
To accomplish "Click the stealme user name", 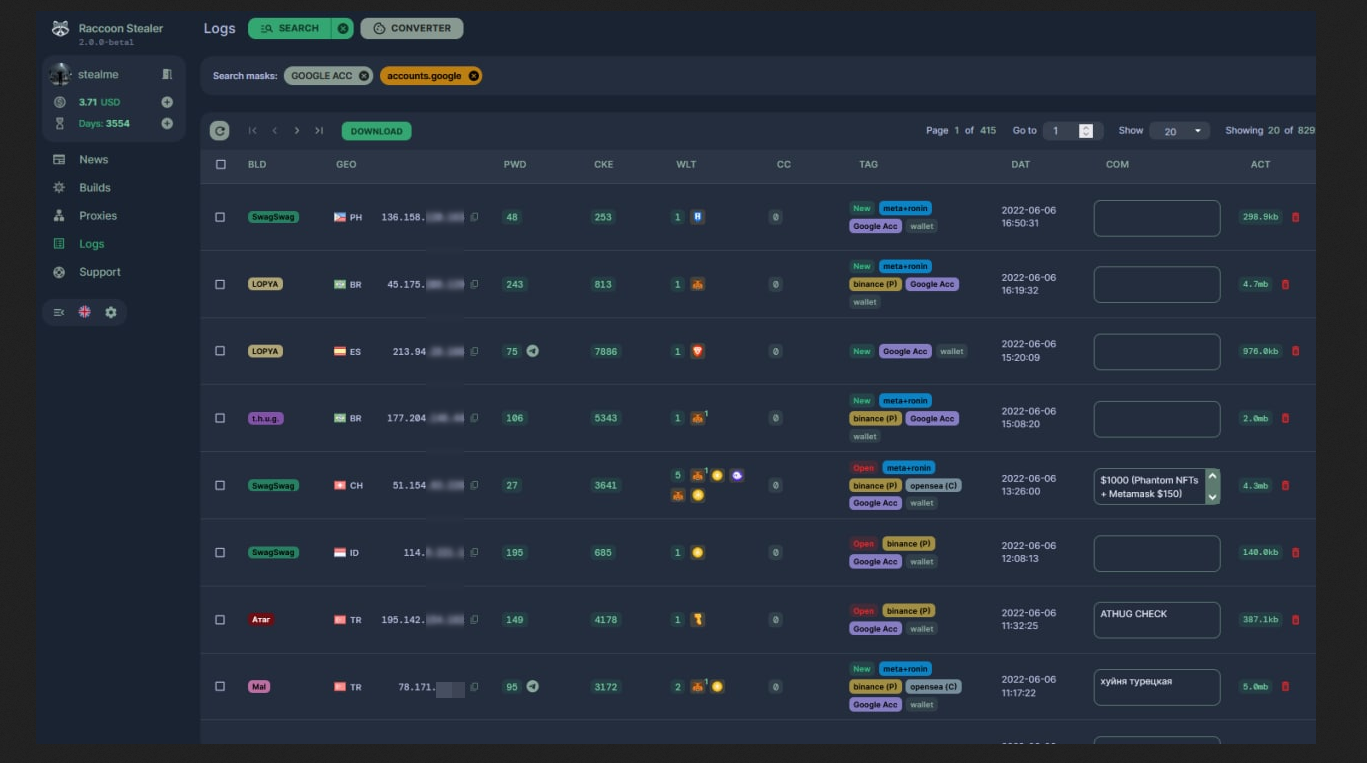I will click(x=98, y=75).
